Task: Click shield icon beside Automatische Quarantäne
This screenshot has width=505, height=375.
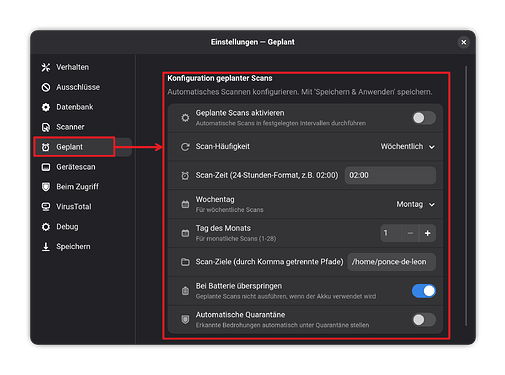Action: [185, 320]
